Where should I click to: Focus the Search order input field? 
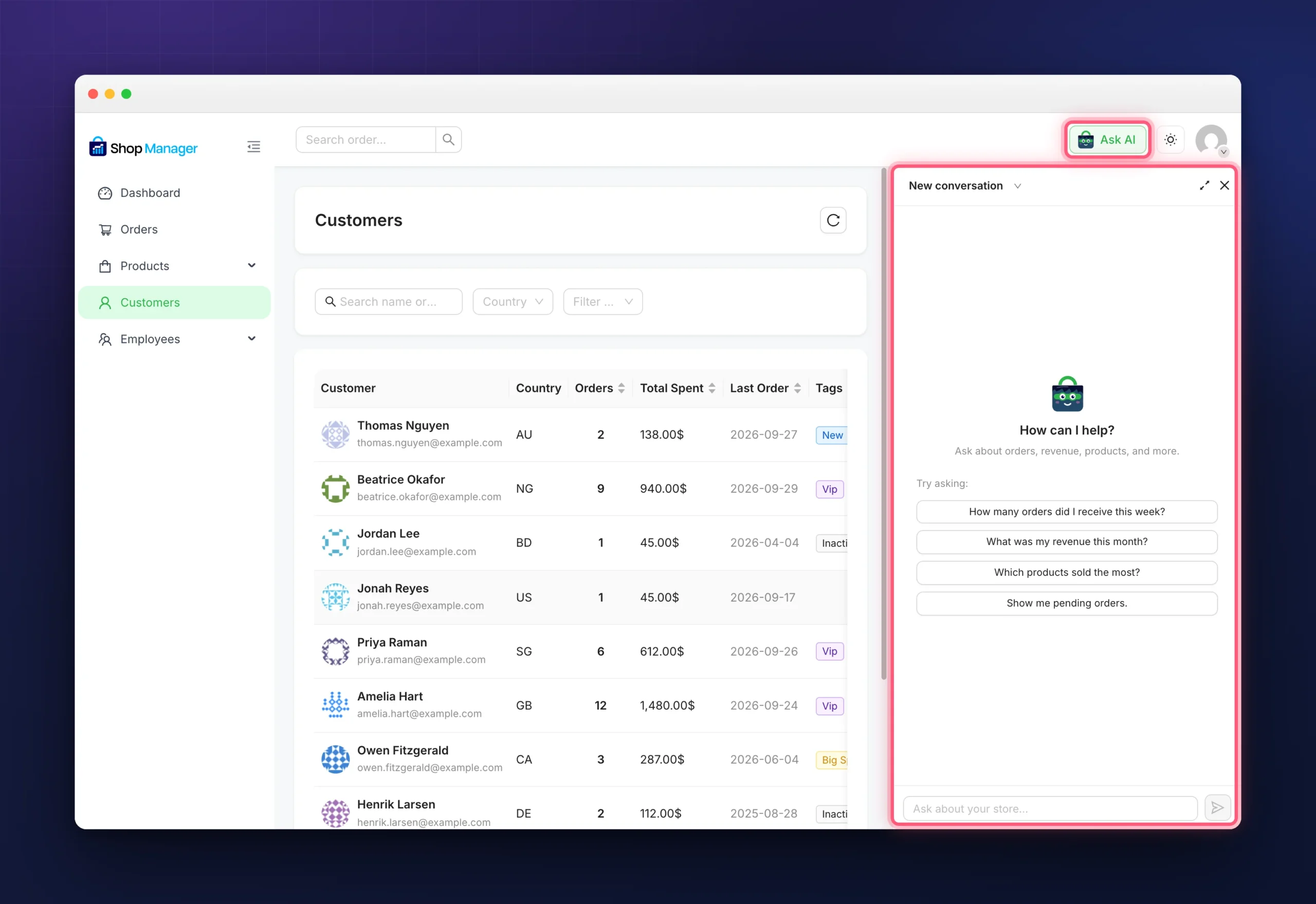coord(366,139)
